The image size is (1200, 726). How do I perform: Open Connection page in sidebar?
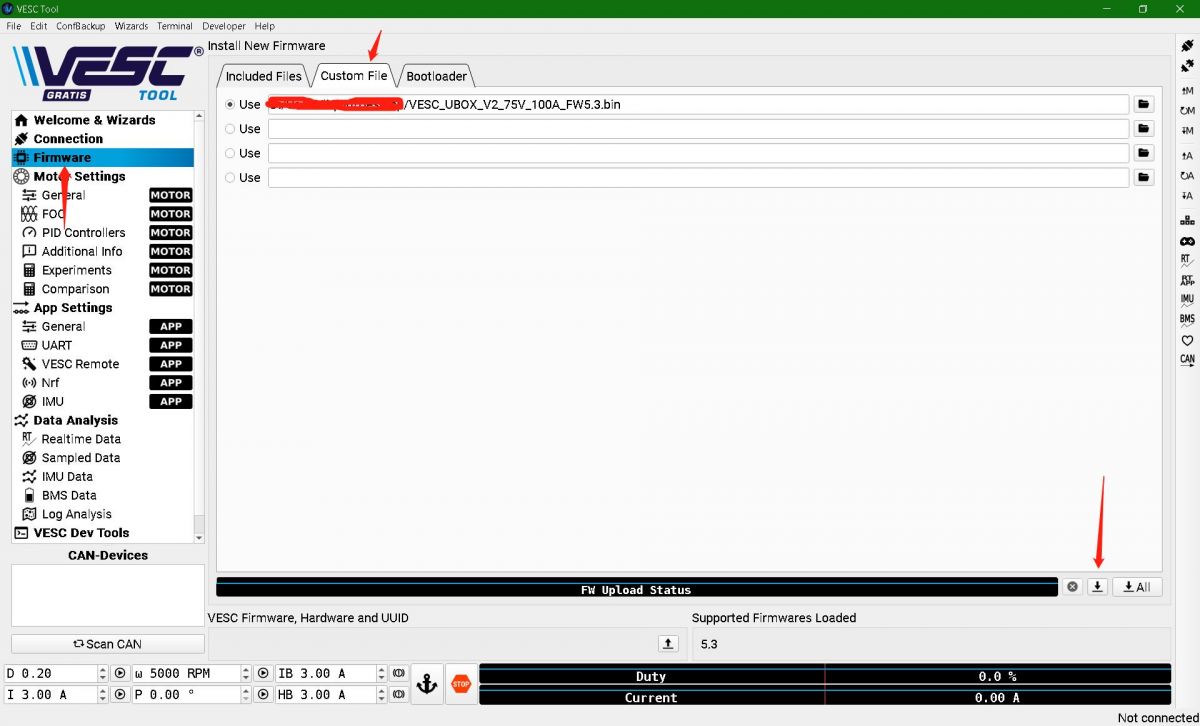(68, 139)
